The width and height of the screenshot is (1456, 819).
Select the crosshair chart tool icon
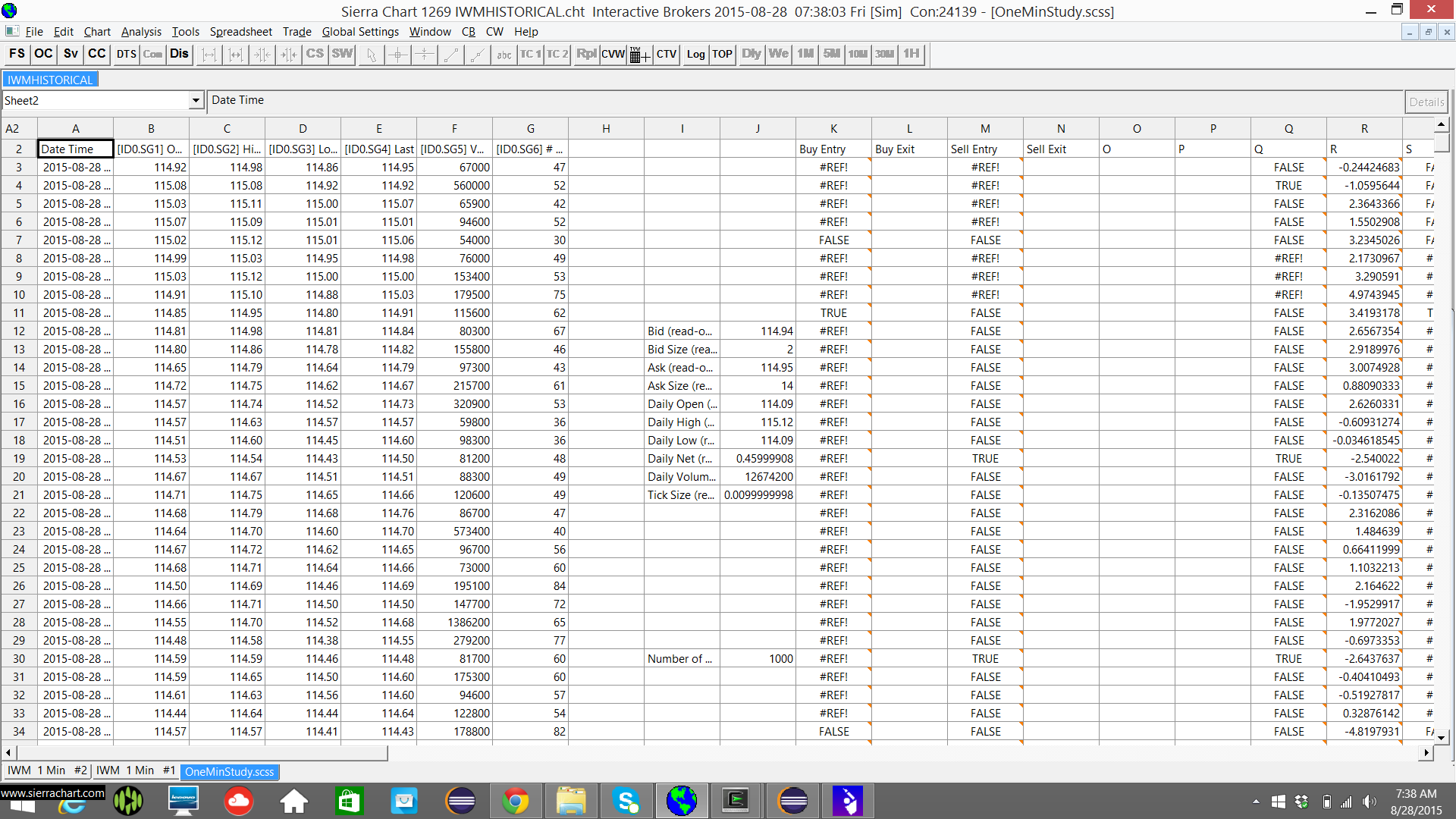pos(398,54)
